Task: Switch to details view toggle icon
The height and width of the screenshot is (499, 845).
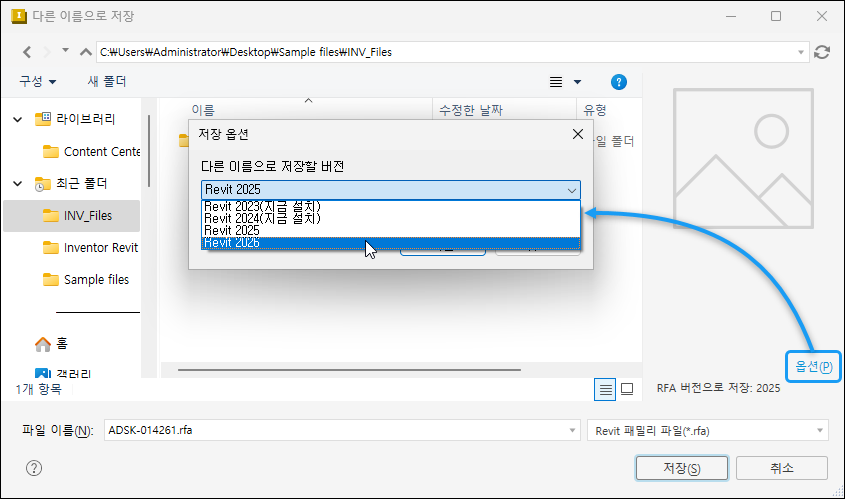Action: pos(605,389)
